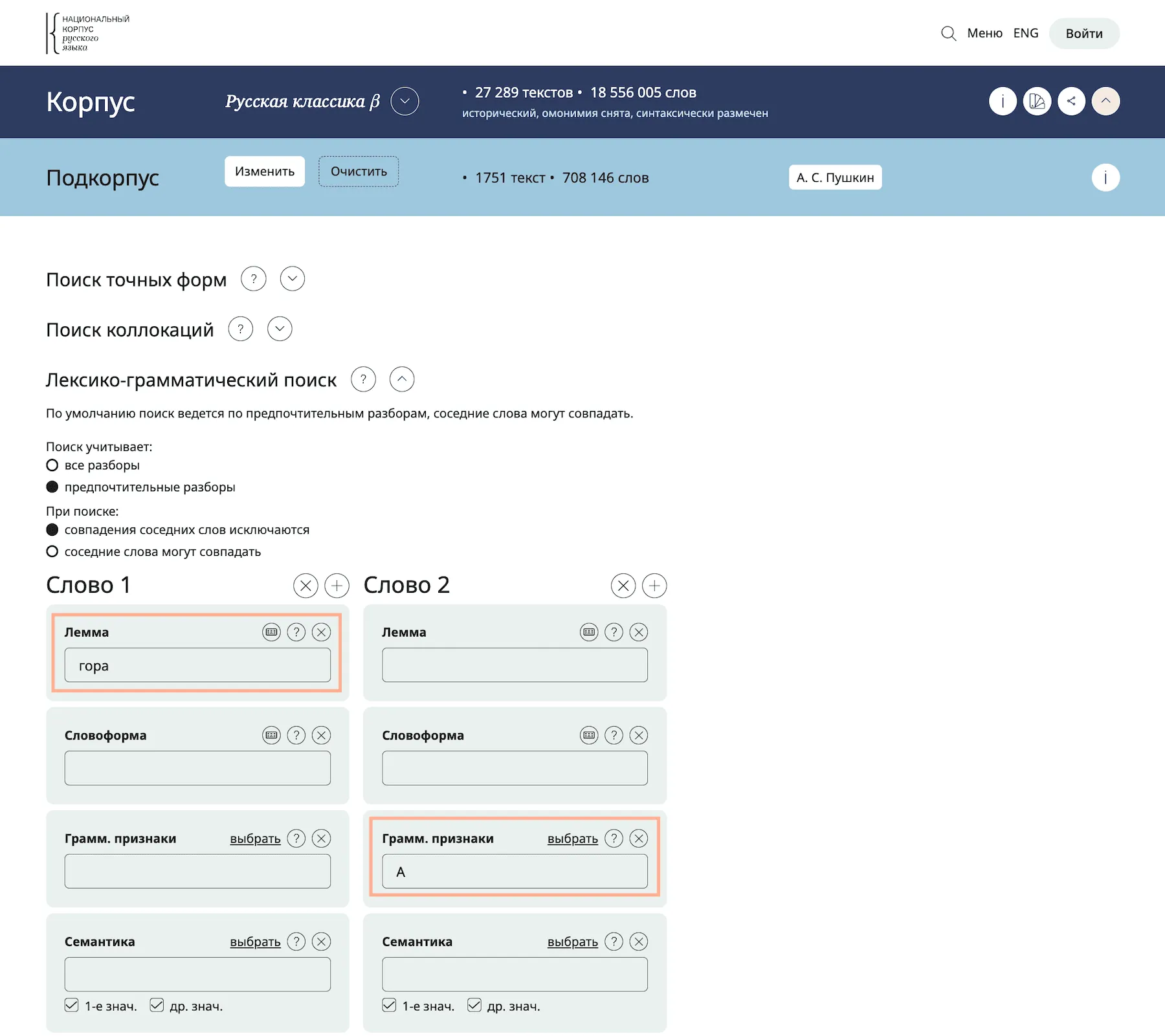This screenshot has width=1165, height=1036.
Task: Clear the Слово 1 Лемма field
Action: tap(322, 632)
